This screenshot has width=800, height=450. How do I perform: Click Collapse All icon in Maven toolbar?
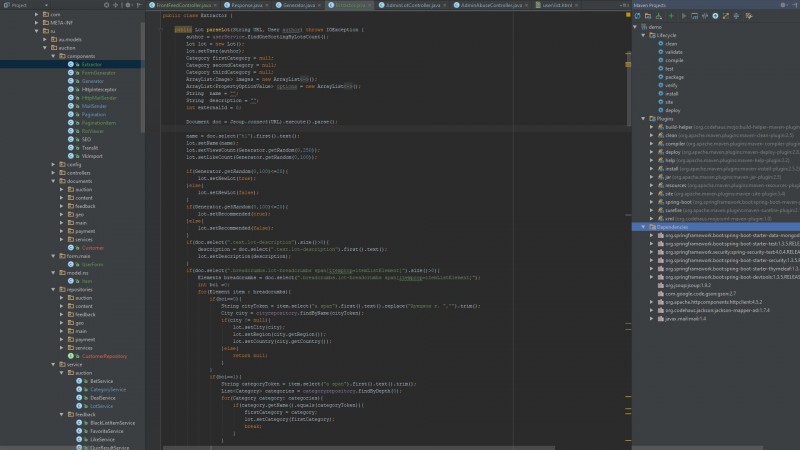(736, 16)
